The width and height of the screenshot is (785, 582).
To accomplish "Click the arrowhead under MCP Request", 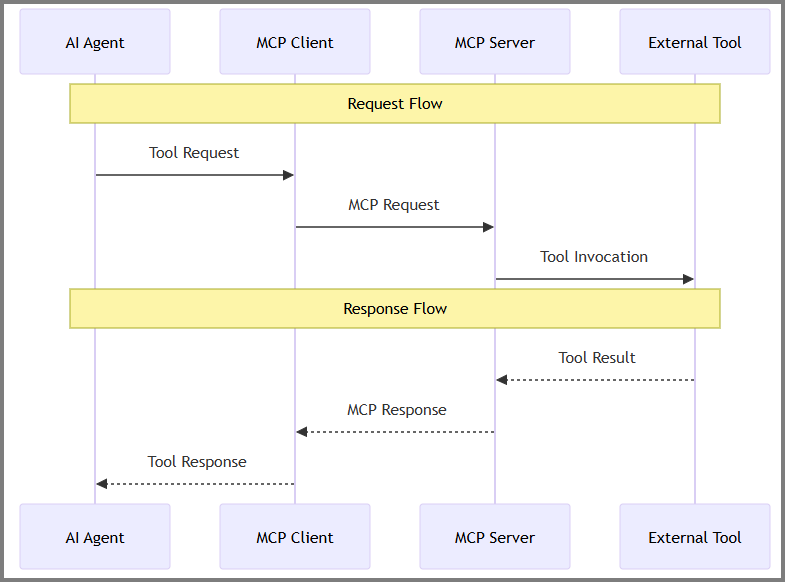I will pyautogui.click(x=488, y=227).
